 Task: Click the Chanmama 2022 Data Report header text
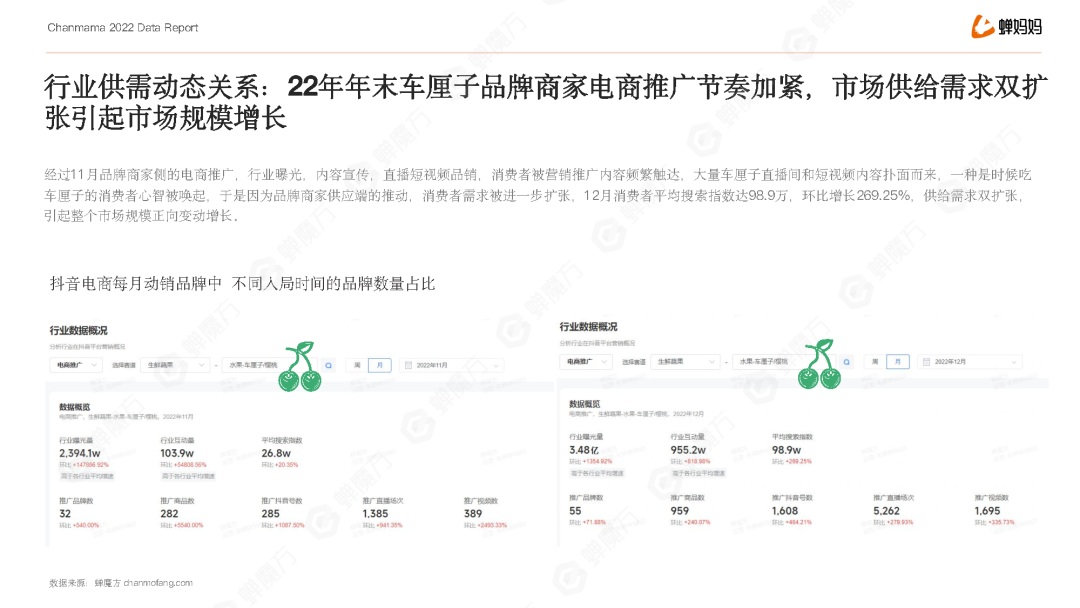tap(123, 28)
